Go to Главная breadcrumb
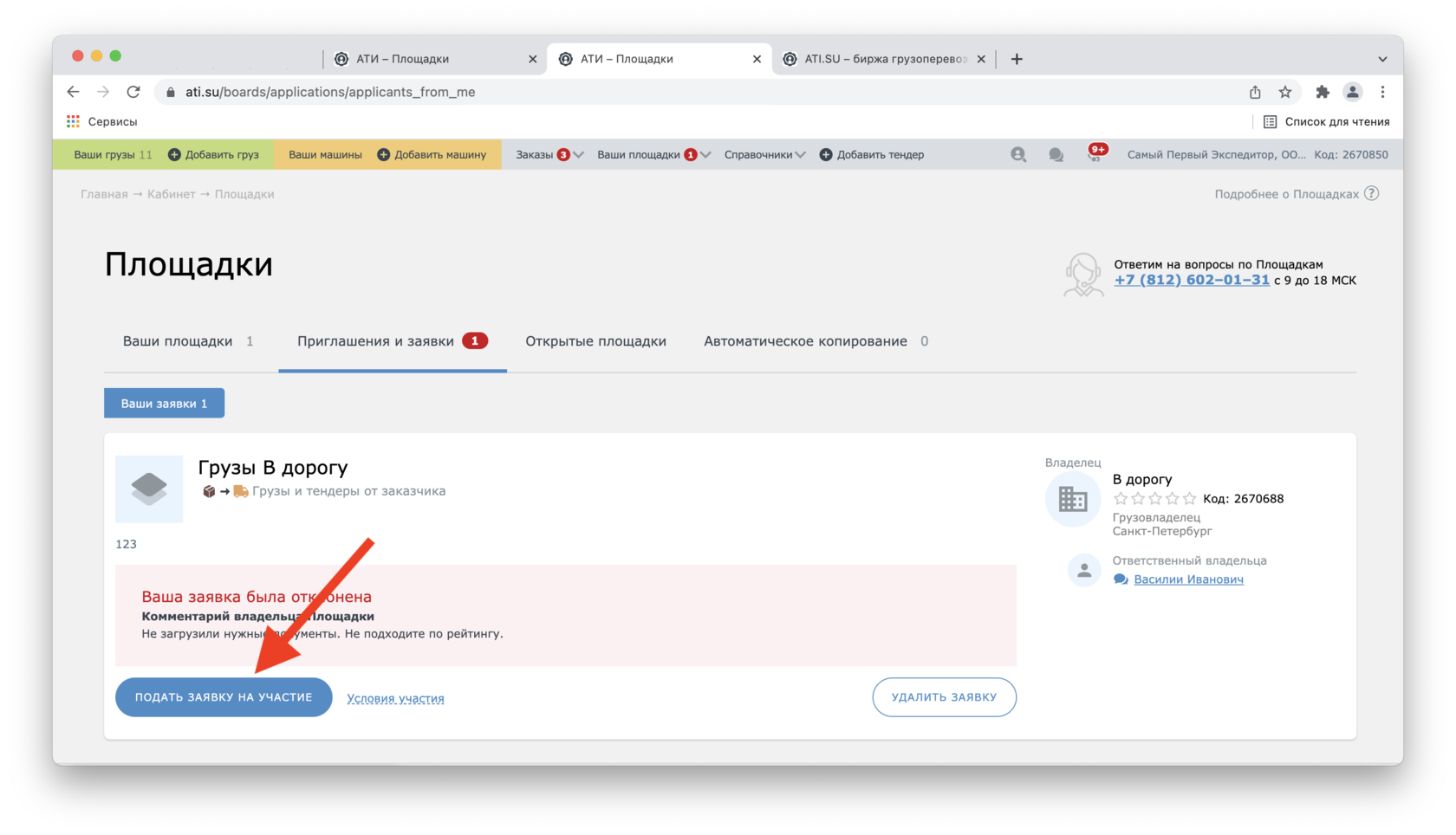This screenshot has height=835, width=1456. click(104, 194)
